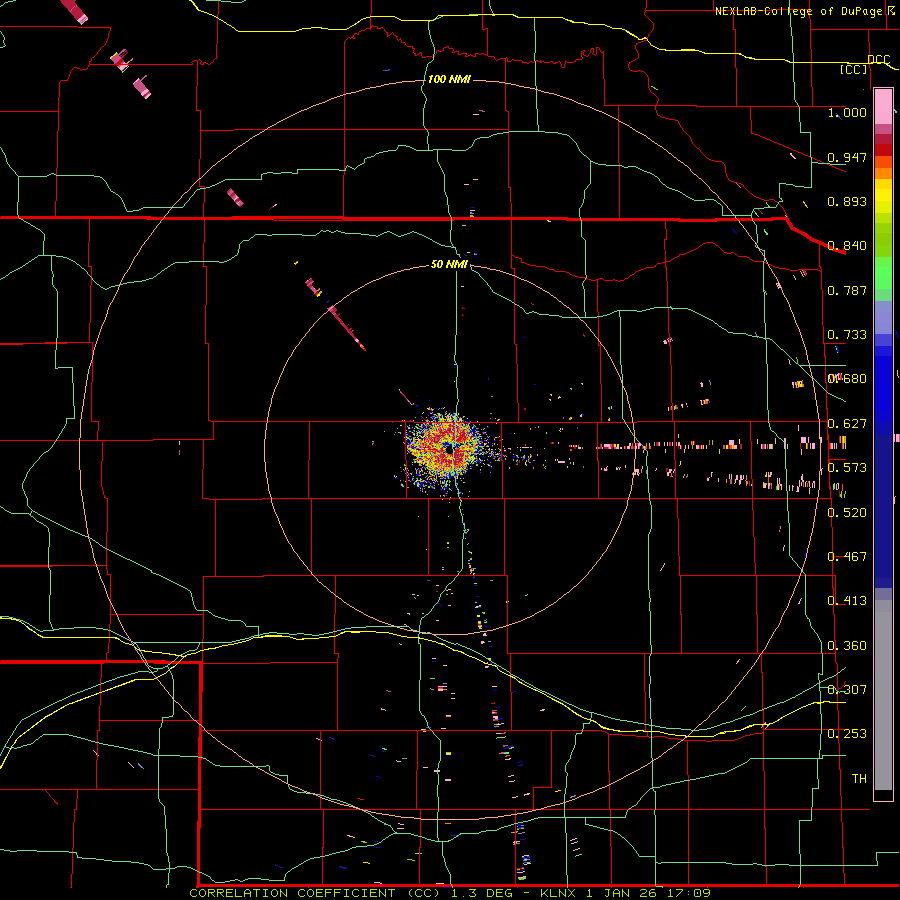This screenshot has height=900, width=900.
Task: Click the 50 NMI range ring label
Action: click(449, 264)
